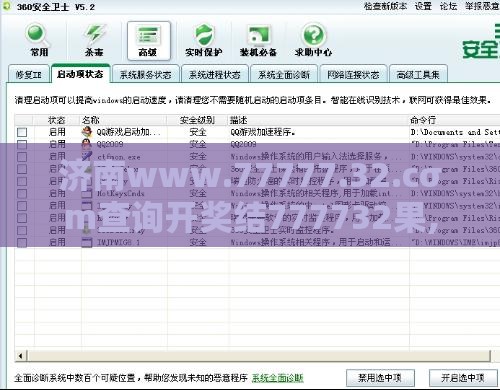Open the 求助中心 help center icon
This screenshot has height=390, width=500.
click(x=313, y=40)
